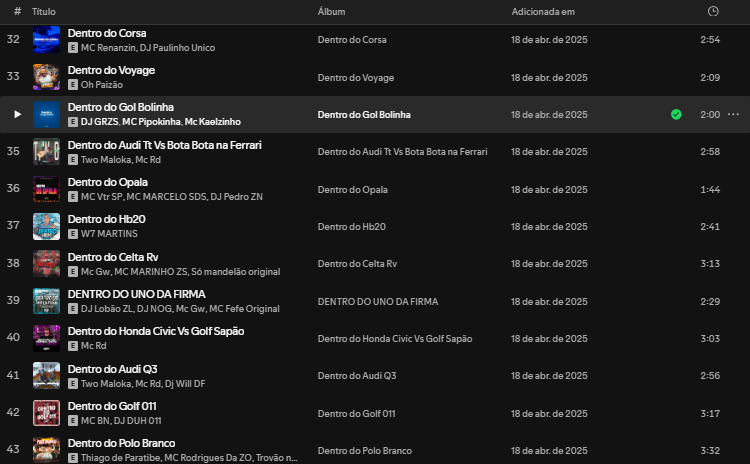The width and height of the screenshot is (750, 464).
Task: Open song title DENTRO DO UNO DA FIRMA
Action: click(136, 294)
